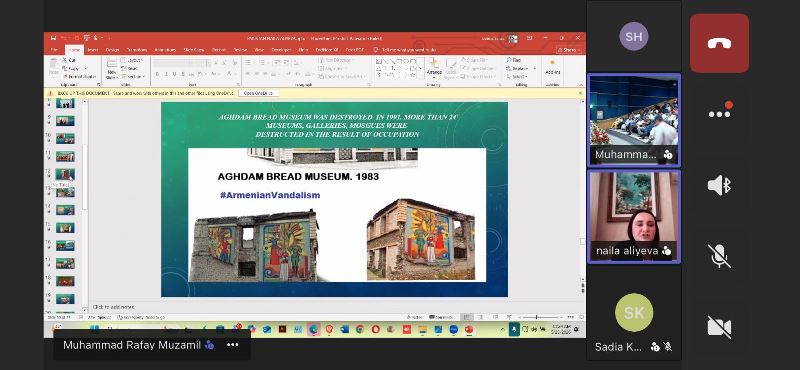This screenshot has height=370, width=800.
Task: Switch the Bluetooth speaker audio output
Action: click(719, 185)
